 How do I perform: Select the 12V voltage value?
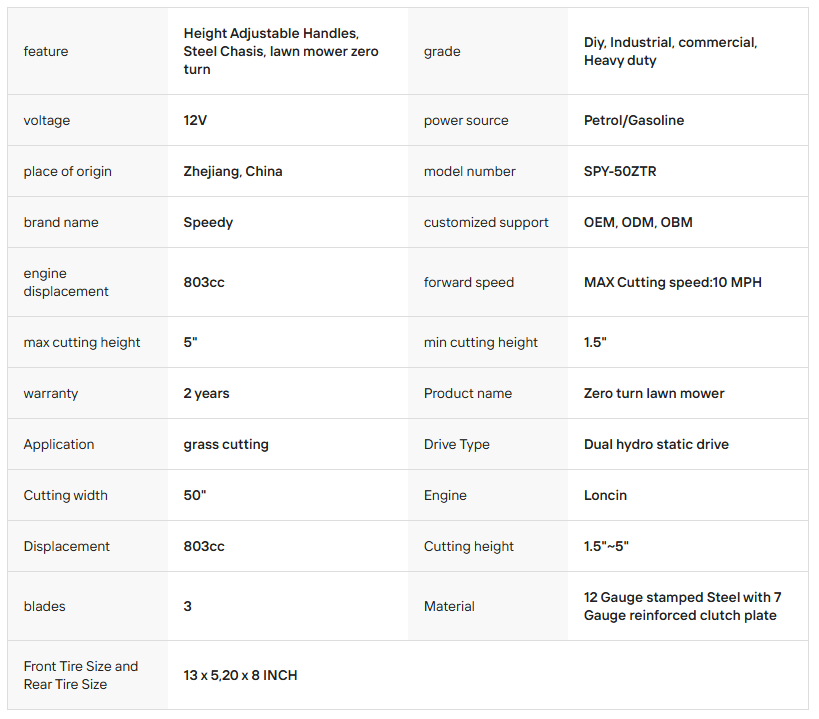[195, 120]
